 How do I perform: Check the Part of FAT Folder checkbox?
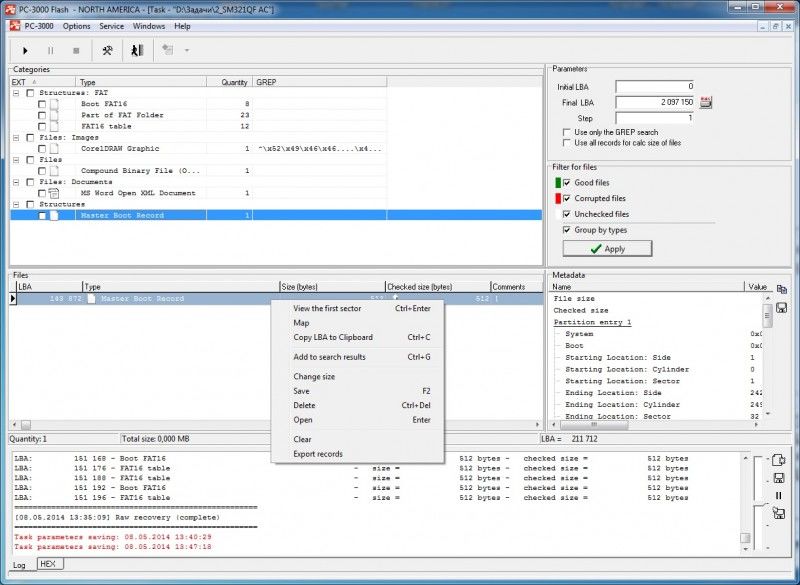point(42,115)
